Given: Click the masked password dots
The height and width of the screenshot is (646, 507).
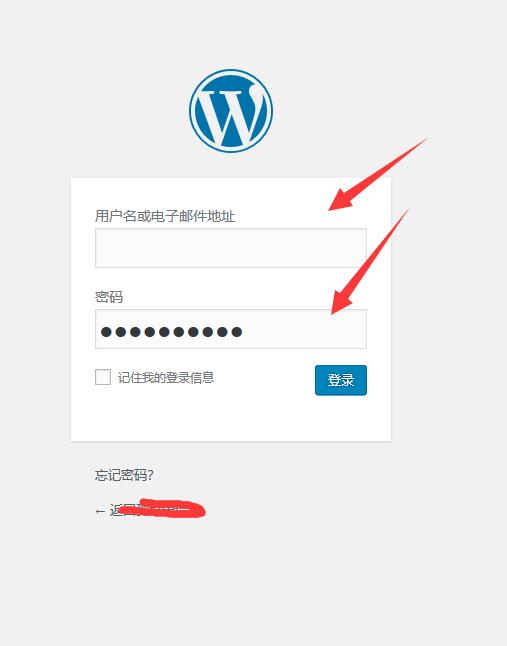Looking at the screenshot, I should 171,332.
